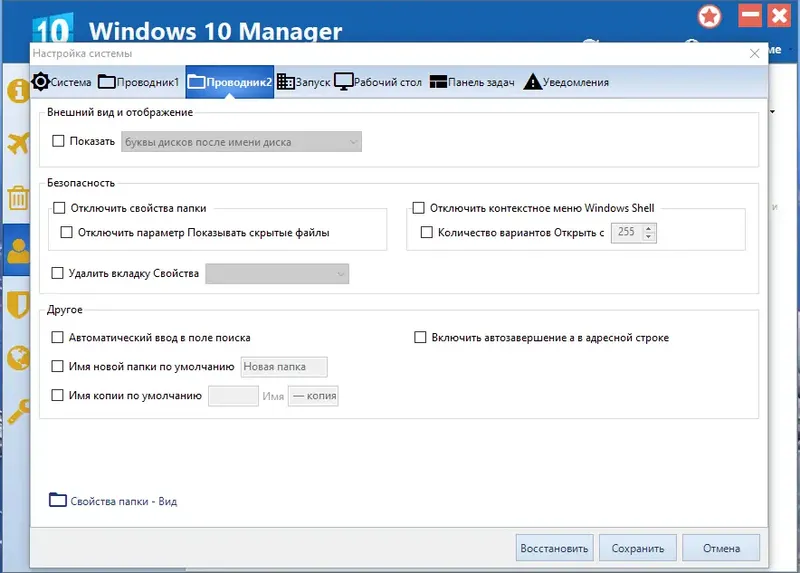Click the gear icon of Система tab
Image resolution: width=800 pixels, height=573 pixels.
click(40, 82)
